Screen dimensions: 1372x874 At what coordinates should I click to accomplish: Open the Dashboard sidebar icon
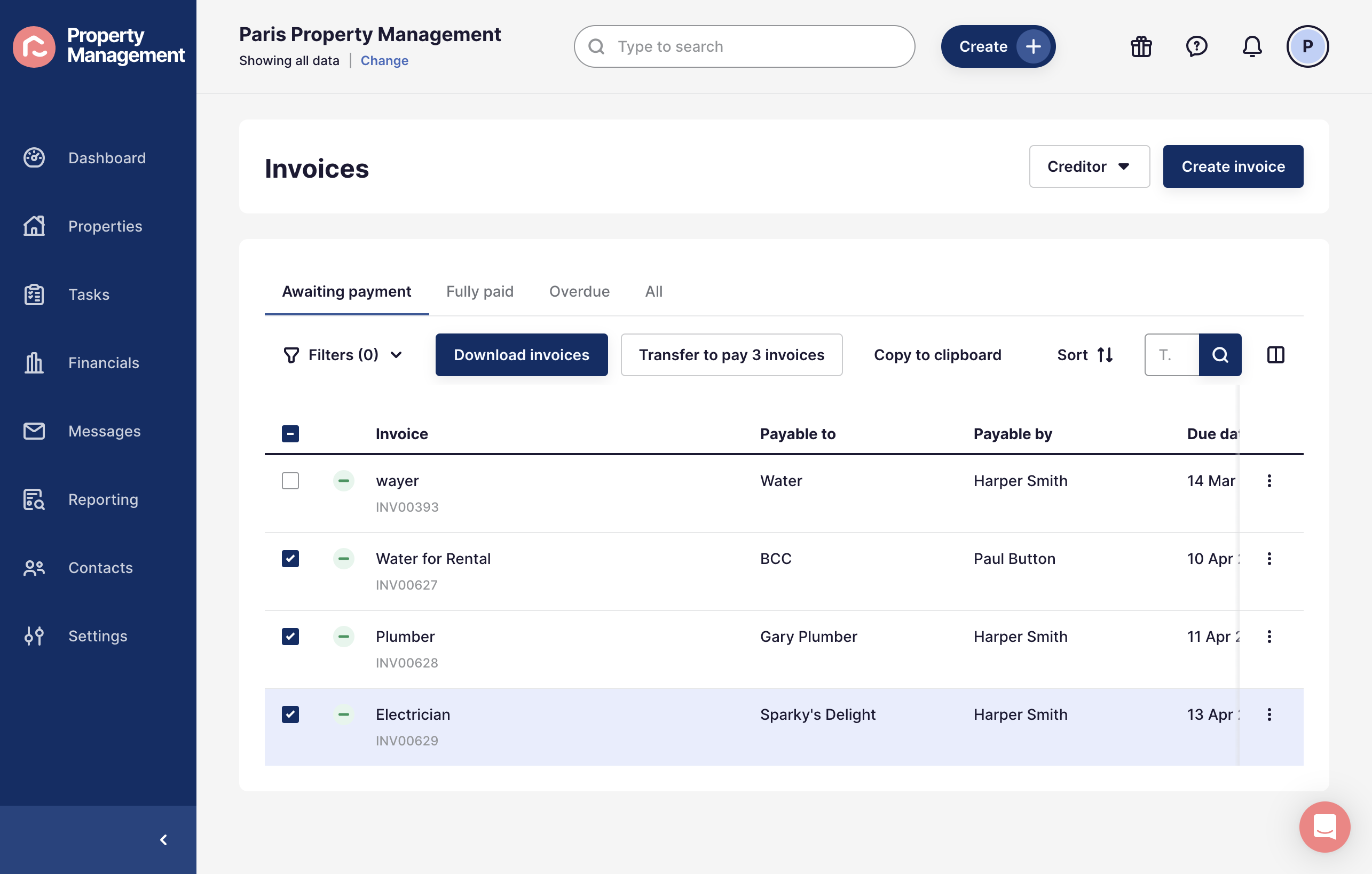click(34, 158)
